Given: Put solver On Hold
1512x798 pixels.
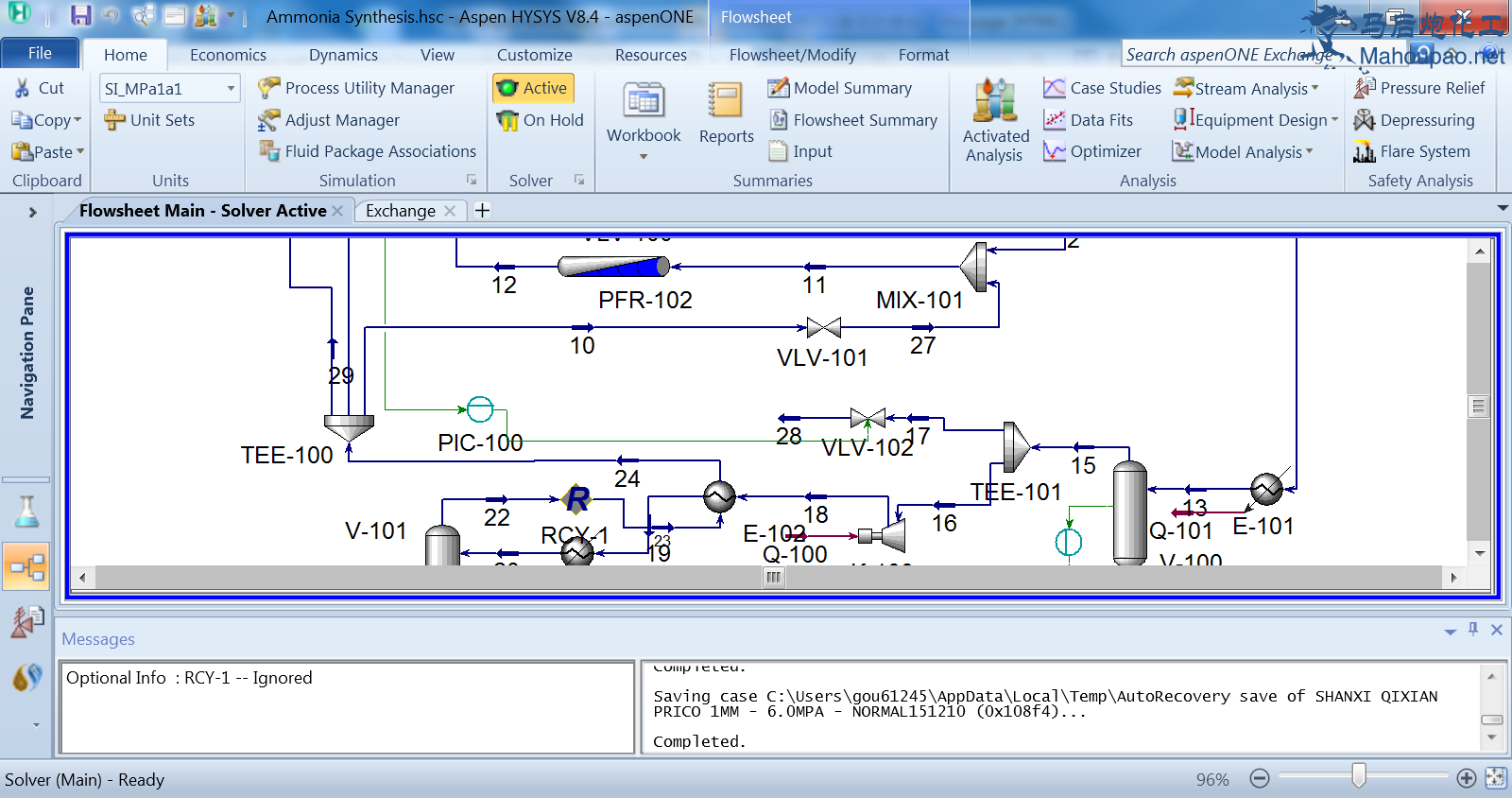Looking at the screenshot, I should click(541, 120).
